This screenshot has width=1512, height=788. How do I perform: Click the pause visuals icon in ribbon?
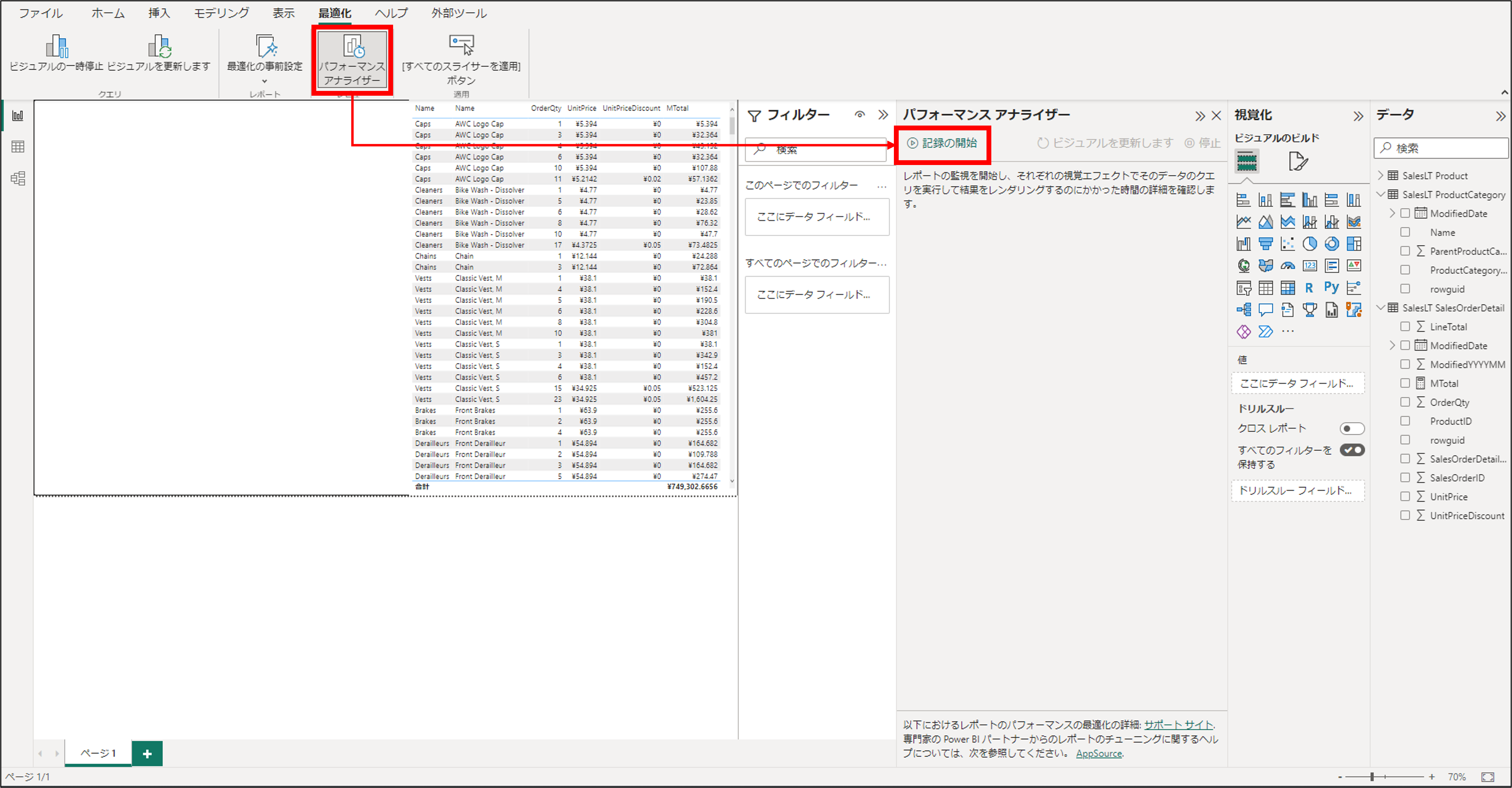57,45
